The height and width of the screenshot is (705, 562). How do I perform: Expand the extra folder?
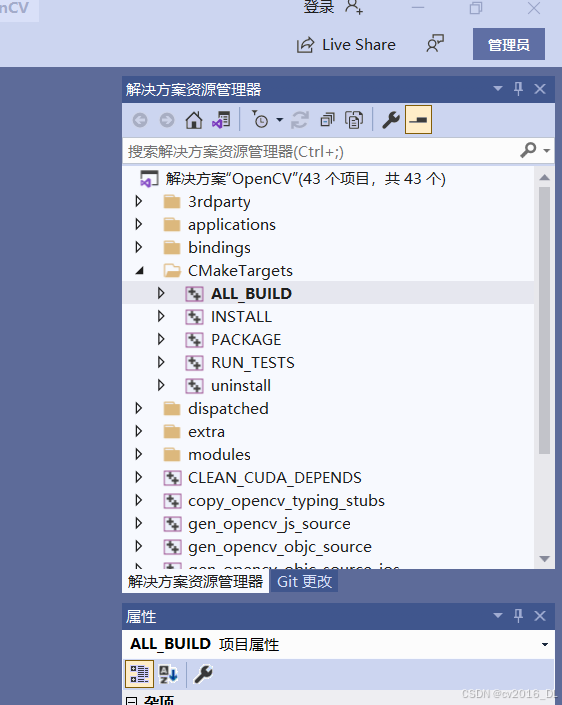138,432
